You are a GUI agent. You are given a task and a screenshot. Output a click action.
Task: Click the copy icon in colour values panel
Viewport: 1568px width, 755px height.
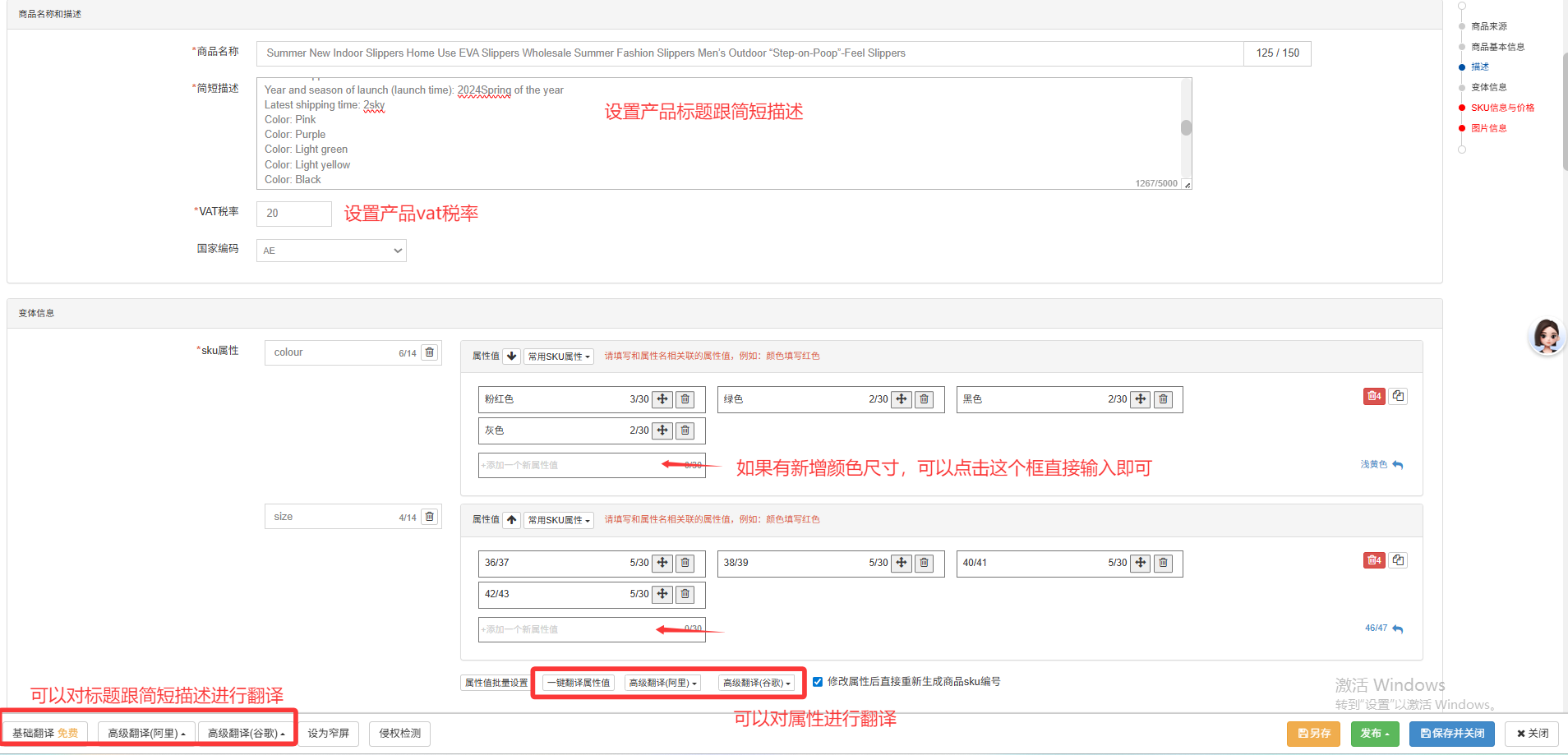tap(1398, 396)
